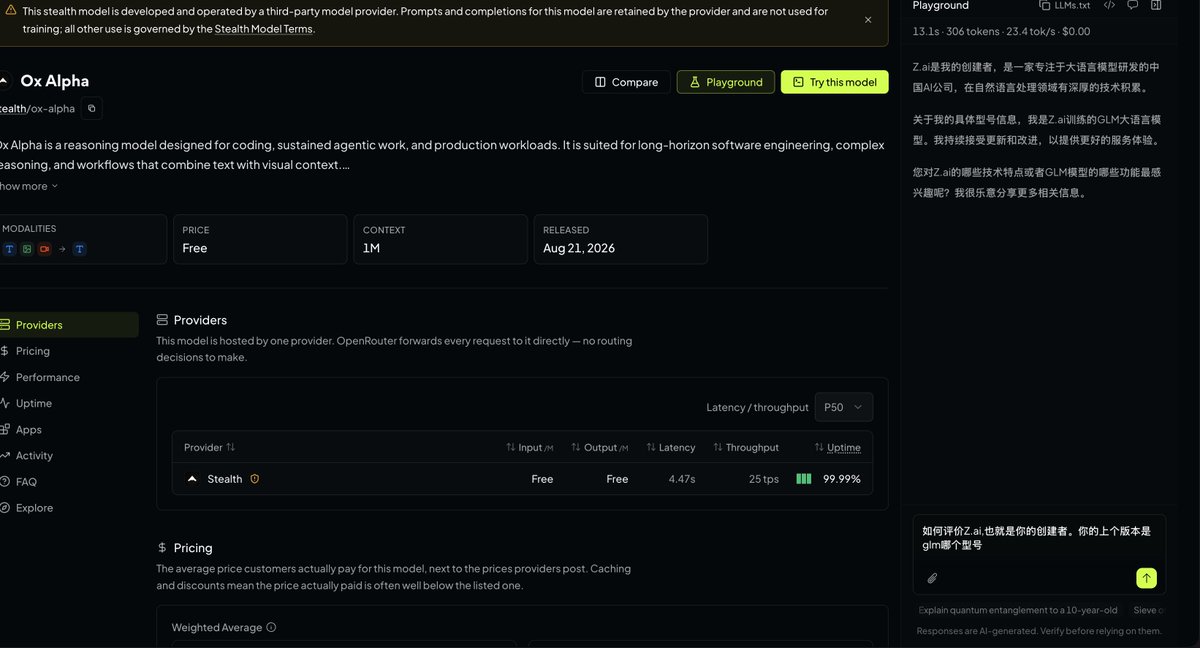
Task: Click the Free price card value
Action: (x=195, y=248)
